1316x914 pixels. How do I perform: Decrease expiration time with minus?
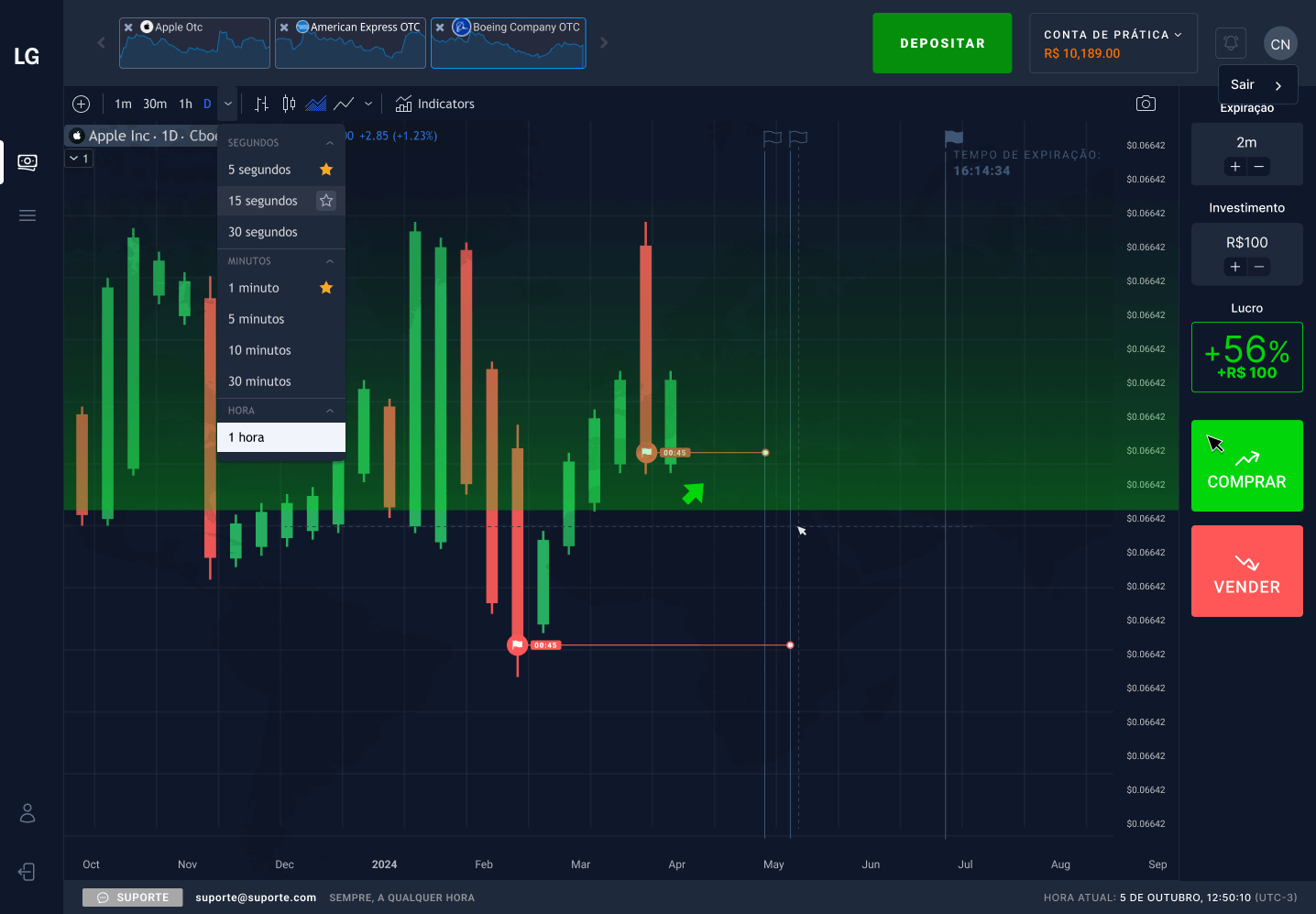pyautogui.click(x=1259, y=167)
